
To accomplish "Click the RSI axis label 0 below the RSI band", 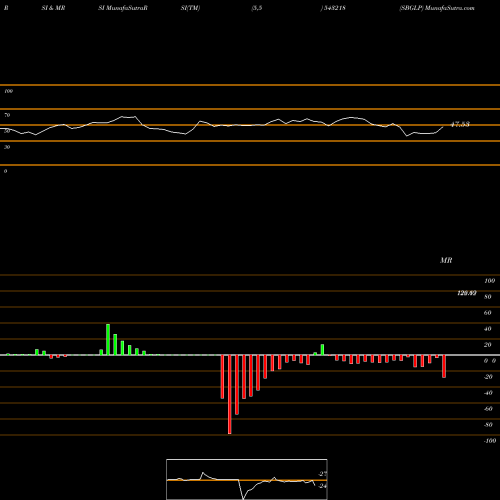I will [x=5, y=171].
